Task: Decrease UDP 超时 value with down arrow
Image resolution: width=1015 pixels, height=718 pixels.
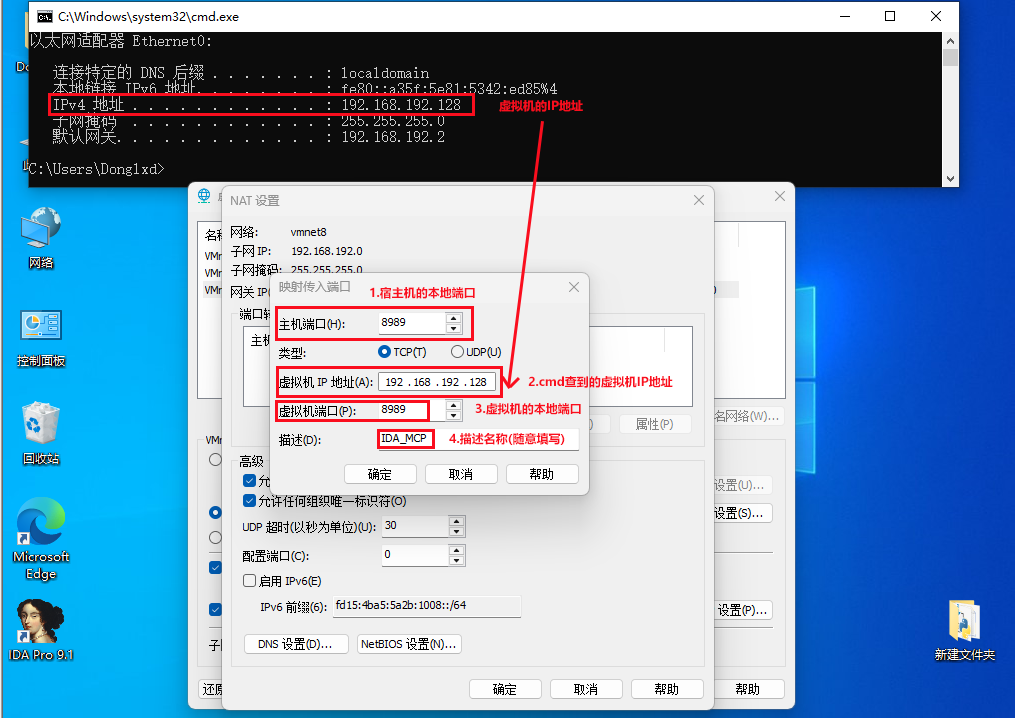Action: click(456, 532)
